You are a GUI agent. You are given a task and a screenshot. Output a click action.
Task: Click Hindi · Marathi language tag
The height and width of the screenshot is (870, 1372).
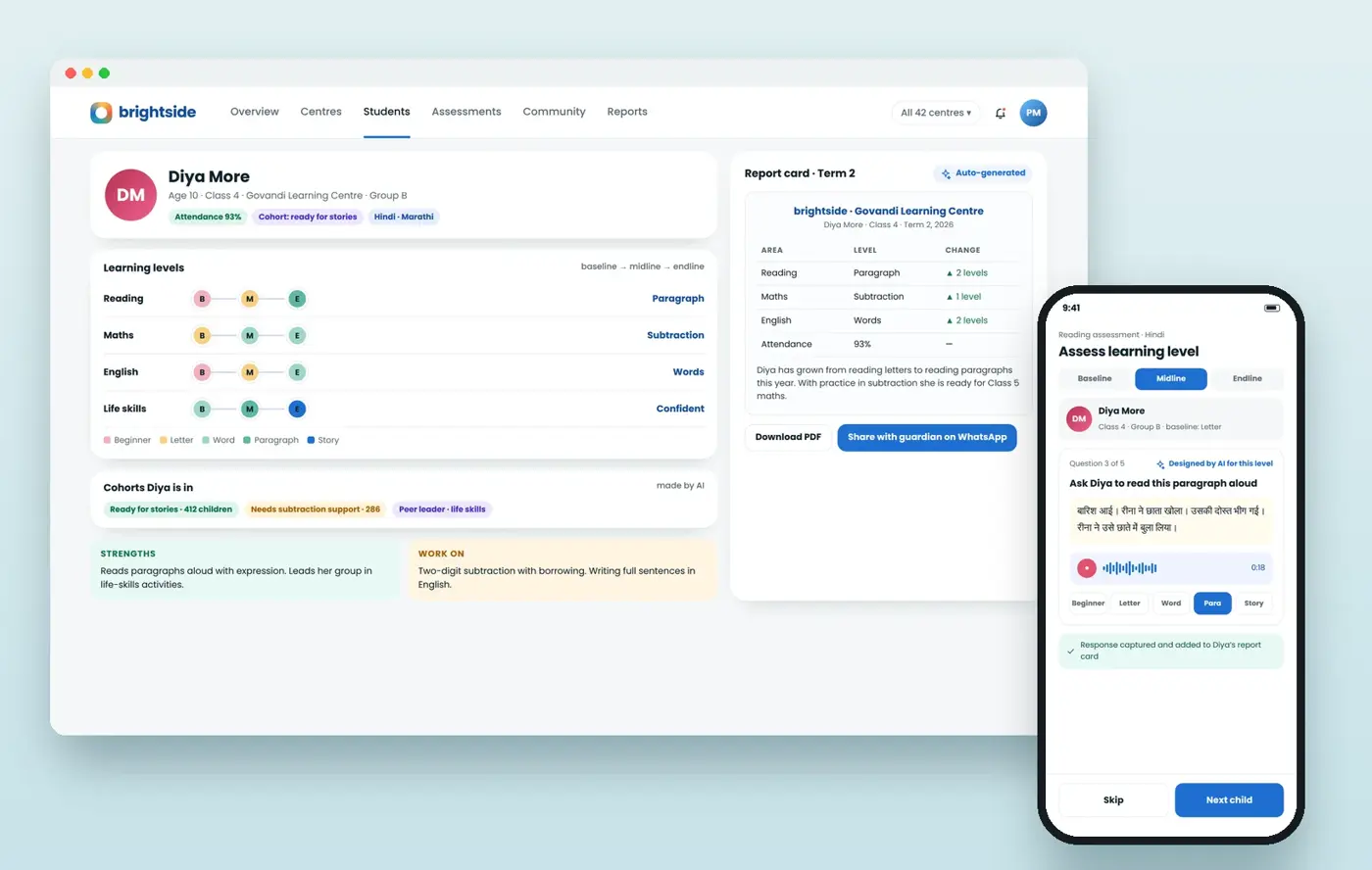coord(404,217)
